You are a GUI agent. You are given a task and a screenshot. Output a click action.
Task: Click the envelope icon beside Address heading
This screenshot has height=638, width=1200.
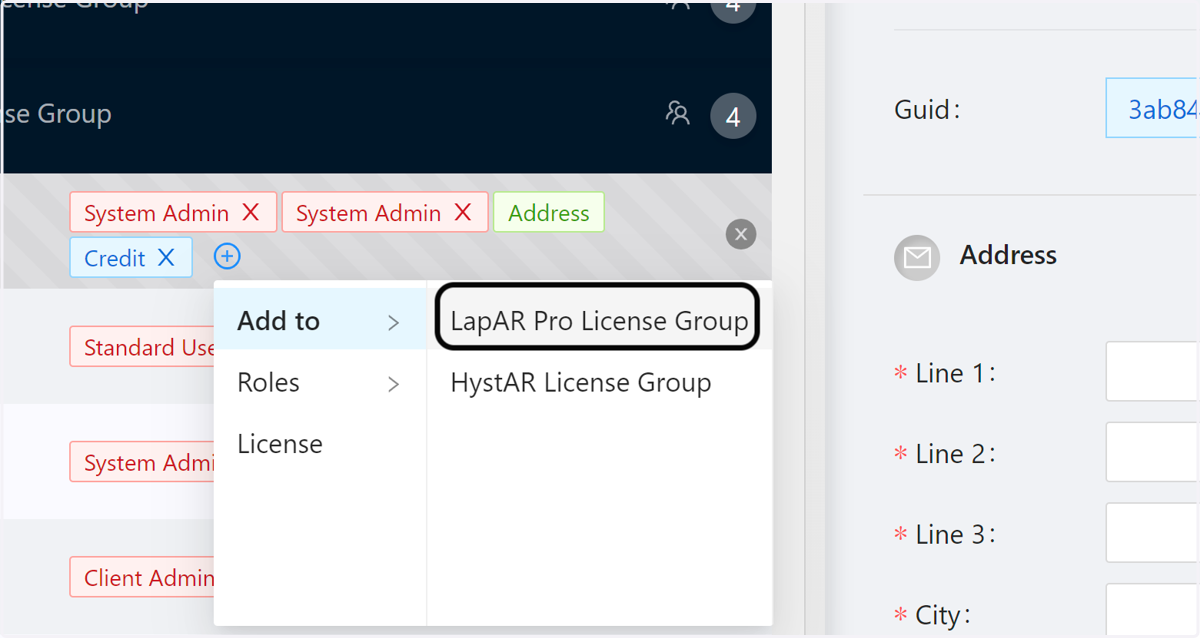(x=917, y=258)
